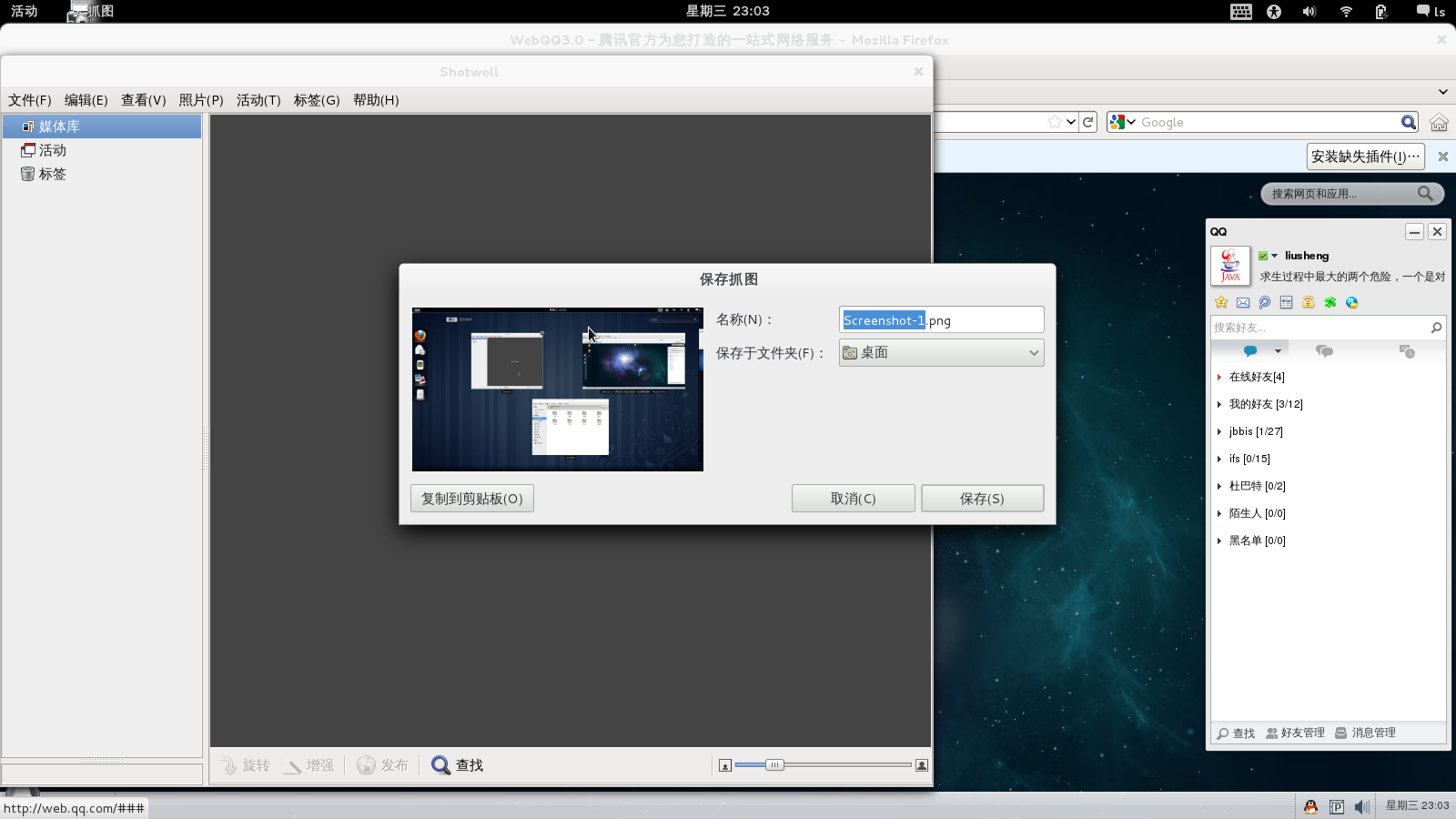
Task: Click Shotwell 发布 publish toolbar button
Action: pyautogui.click(x=382, y=765)
